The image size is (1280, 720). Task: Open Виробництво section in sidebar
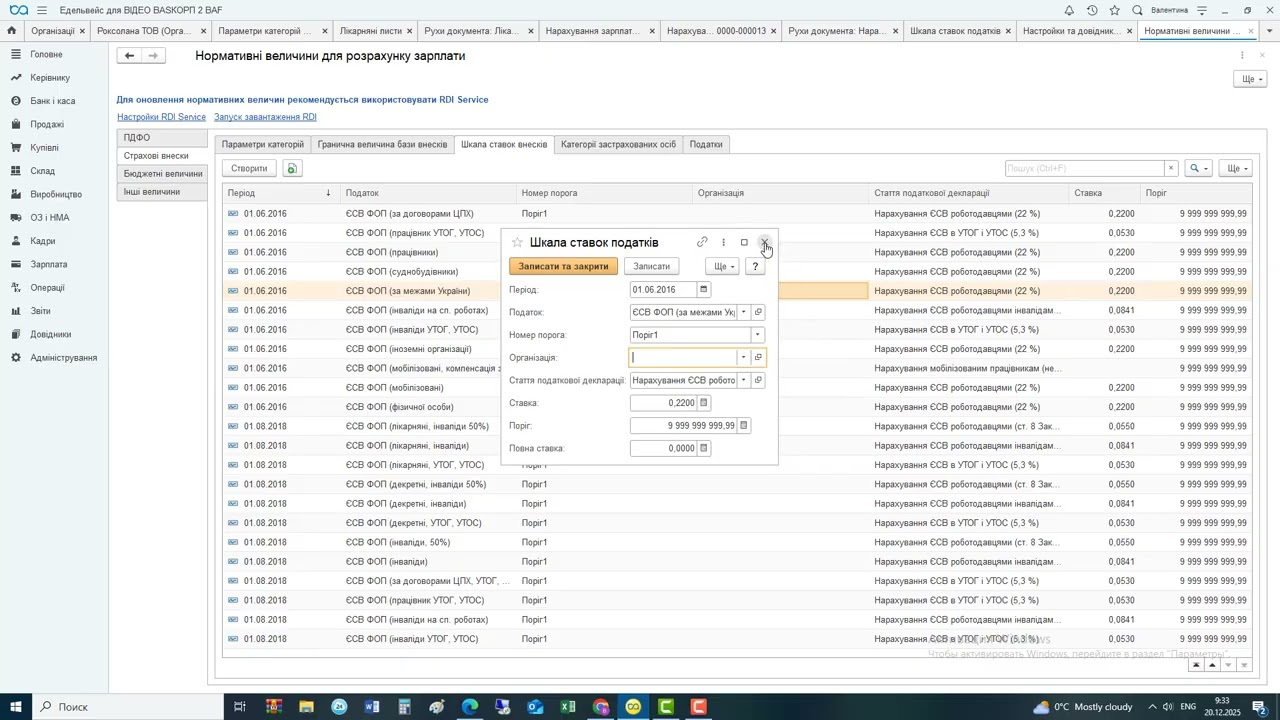56,194
